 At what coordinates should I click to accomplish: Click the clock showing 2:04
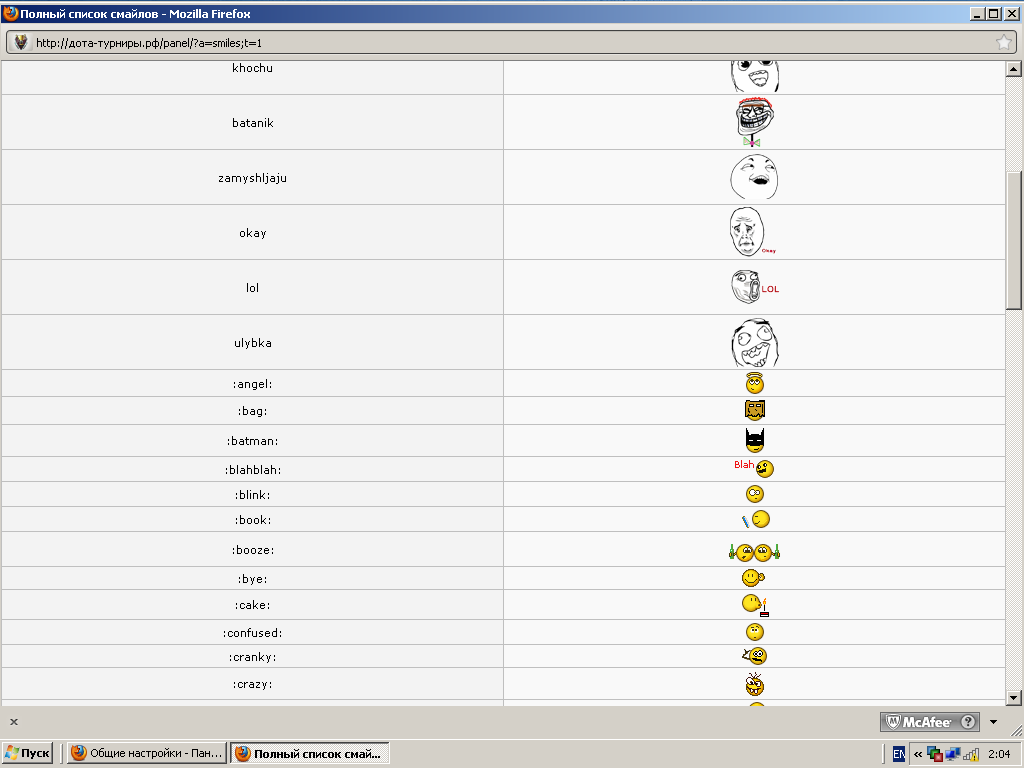999,754
